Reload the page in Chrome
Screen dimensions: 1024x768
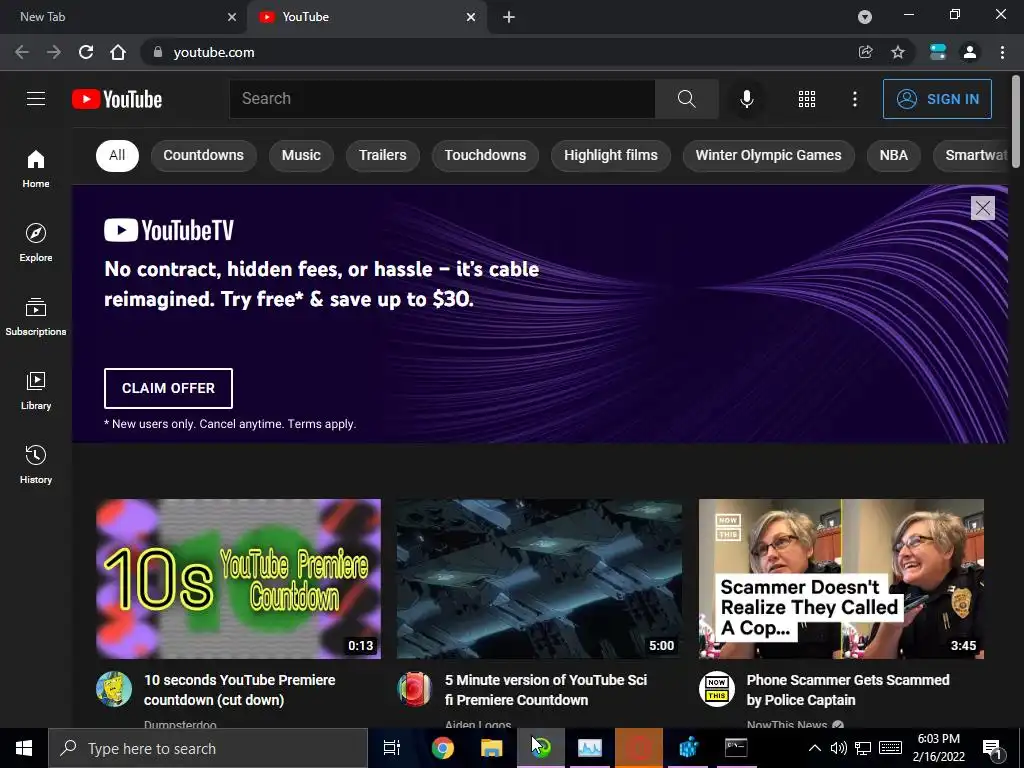[86, 52]
